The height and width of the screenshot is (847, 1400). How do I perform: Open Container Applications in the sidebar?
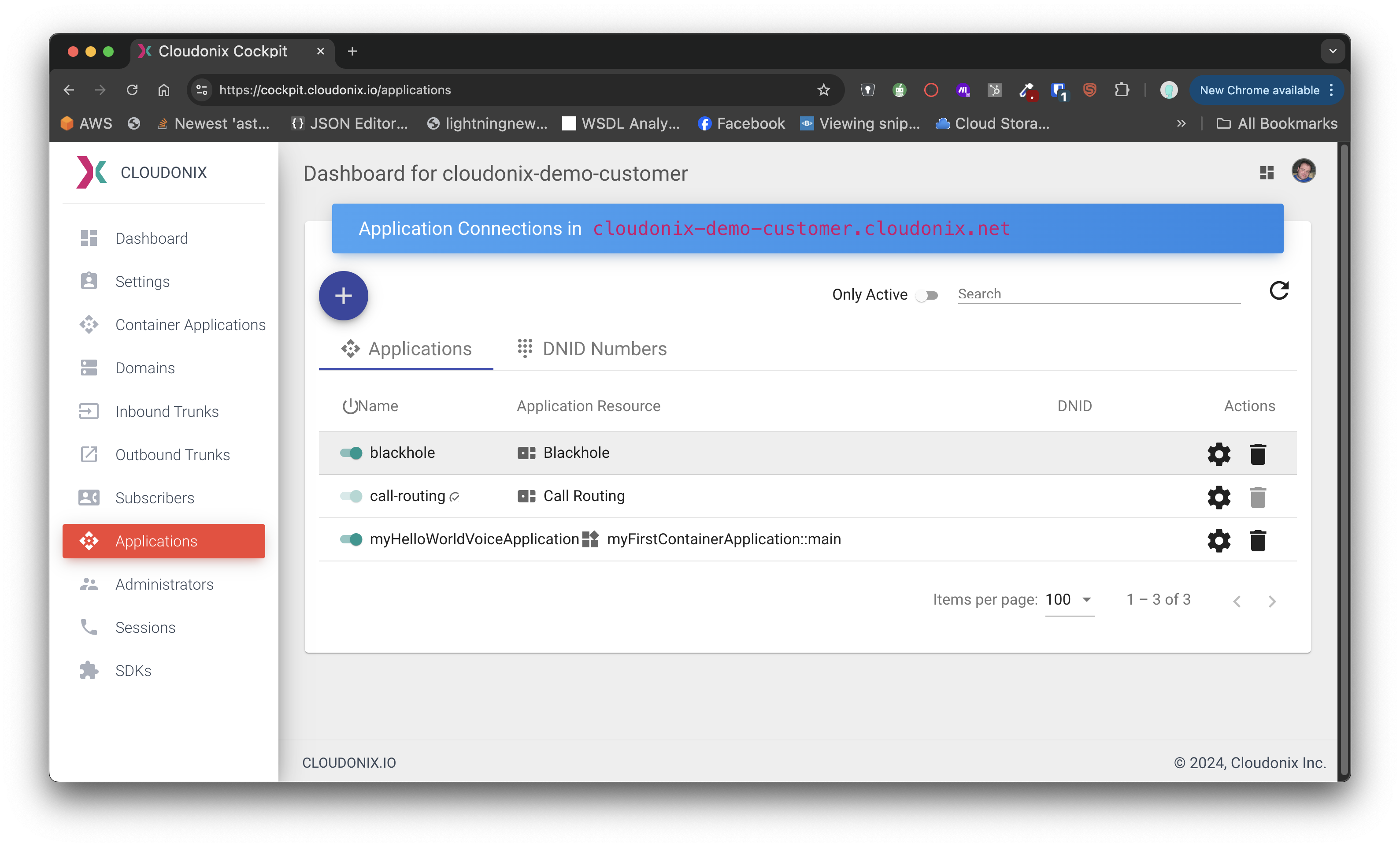(190, 325)
